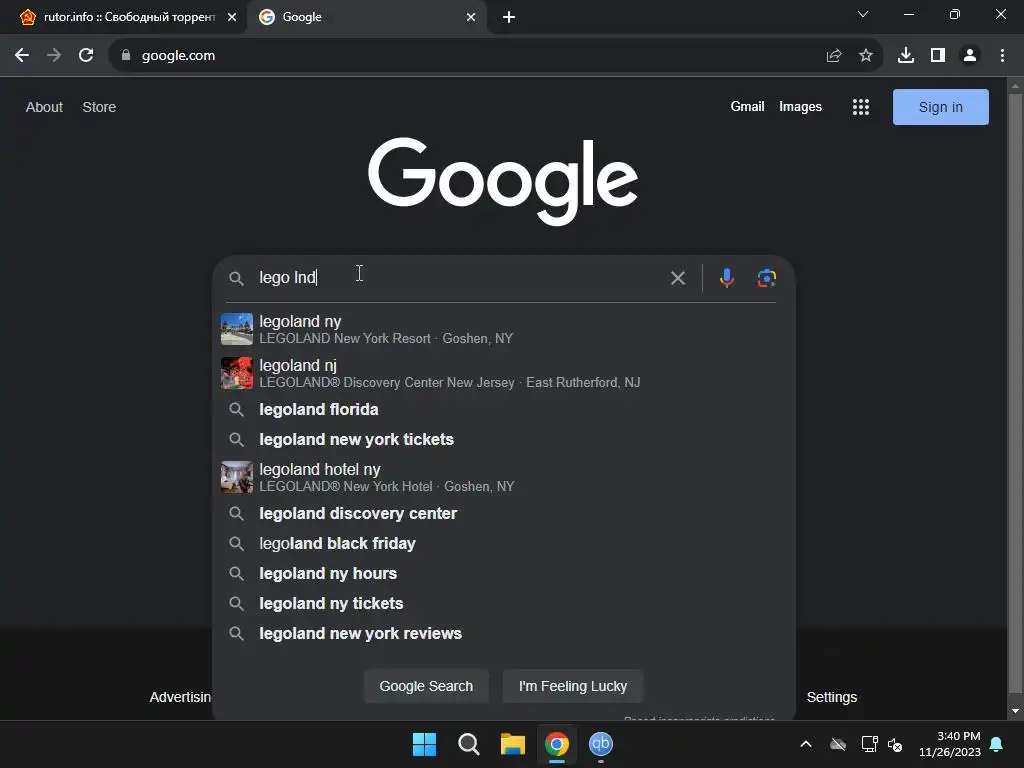This screenshot has width=1024, height=768.
Task: Open Images link
Action: point(800,106)
